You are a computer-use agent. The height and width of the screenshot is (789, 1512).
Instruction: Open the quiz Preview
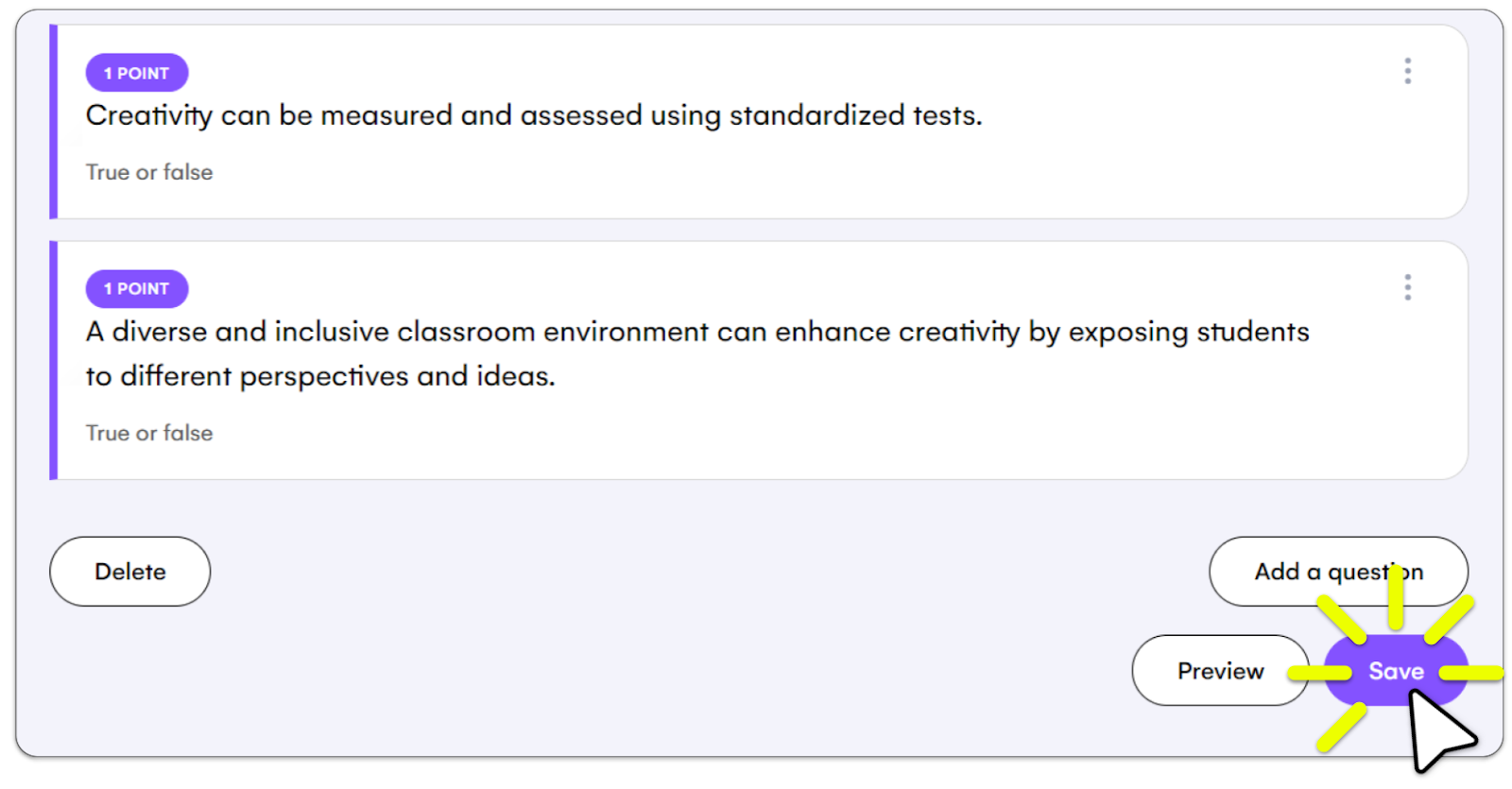click(1220, 671)
